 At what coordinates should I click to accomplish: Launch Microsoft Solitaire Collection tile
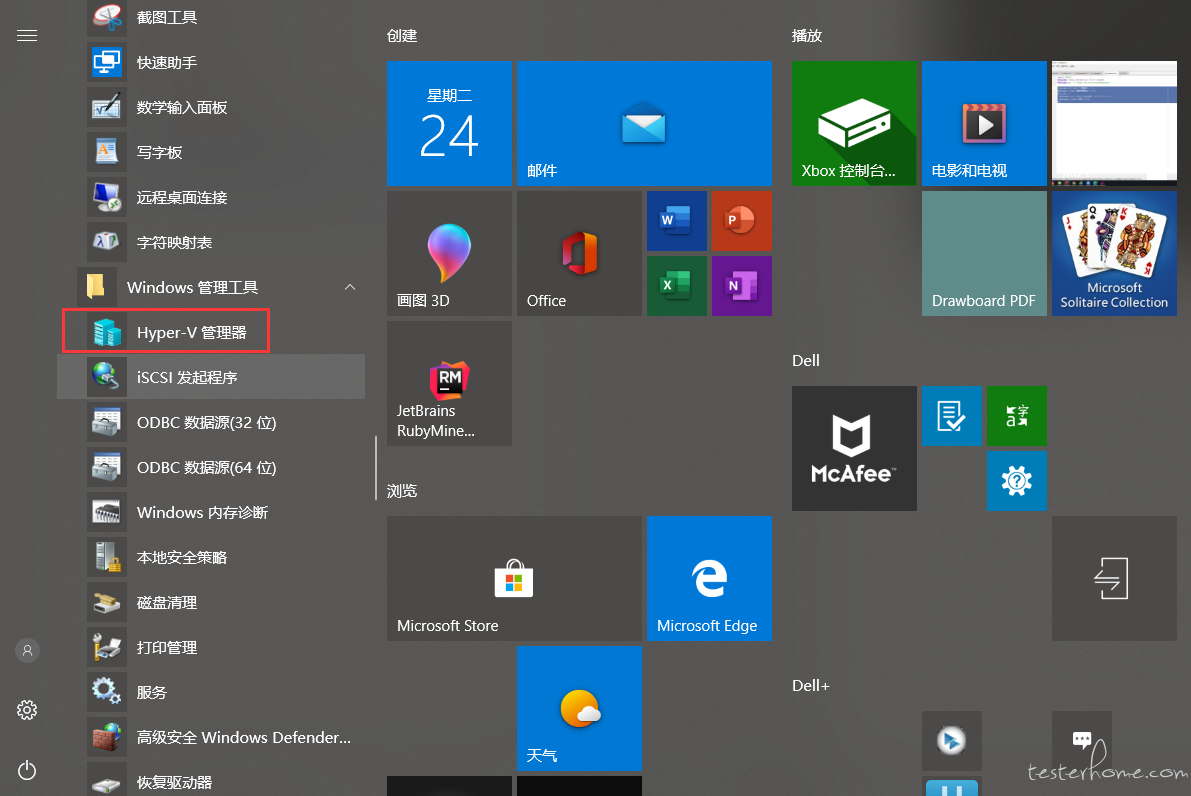(x=1114, y=253)
